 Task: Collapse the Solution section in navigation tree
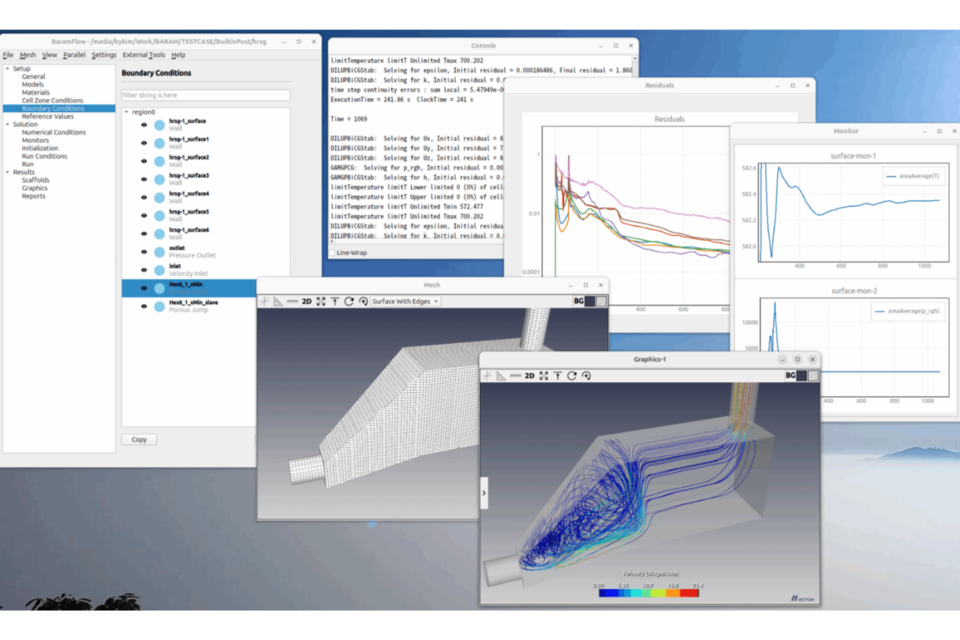(7, 124)
